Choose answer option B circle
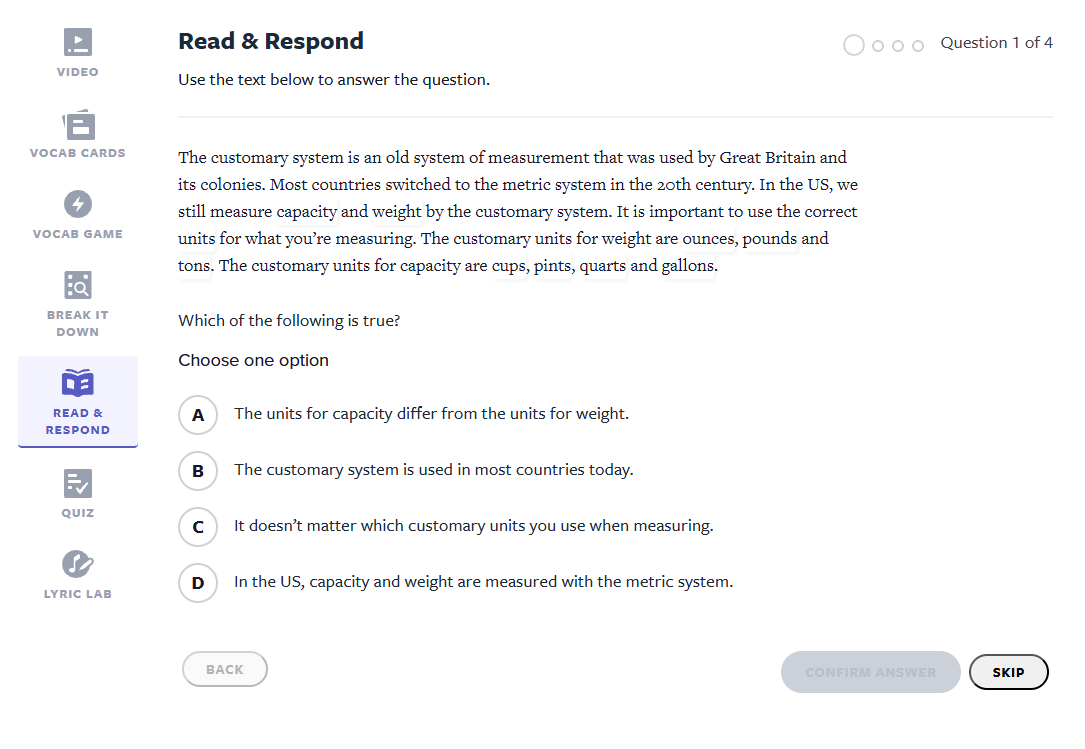The image size is (1085, 749). tap(198, 470)
